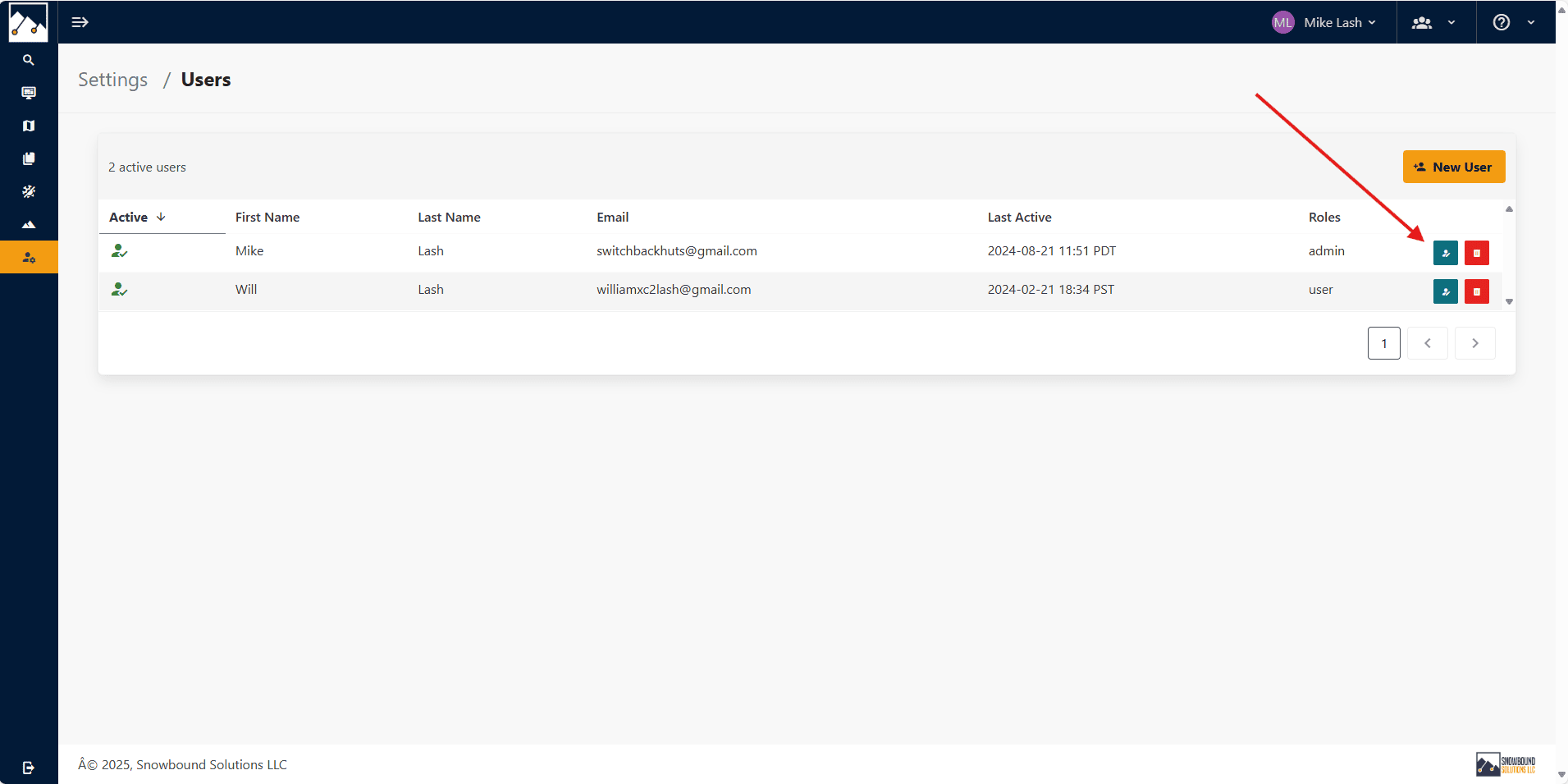Viewport: 1568px width, 784px height.
Task: Click the switchbackhuts@gmail.com email cell
Action: tap(677, 251)
